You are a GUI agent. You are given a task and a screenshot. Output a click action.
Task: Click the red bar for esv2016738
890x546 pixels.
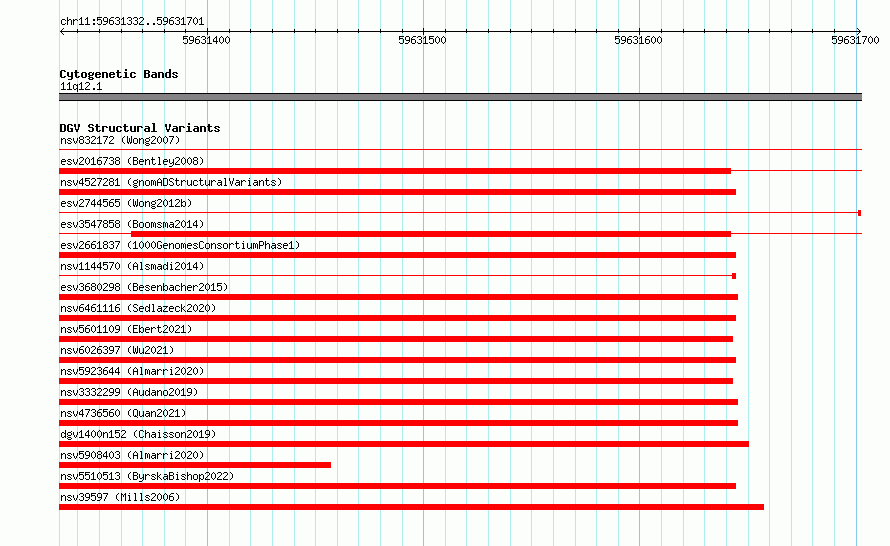pos(395,171)
